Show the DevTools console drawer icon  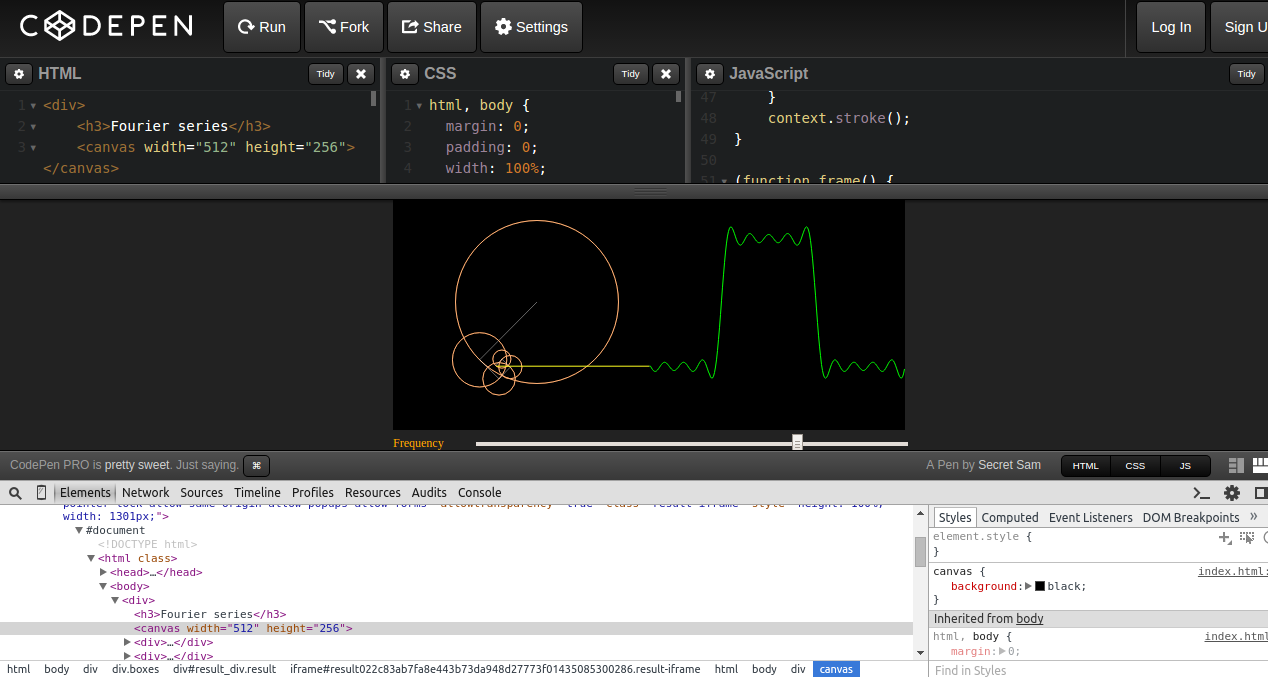[1202, 493]
